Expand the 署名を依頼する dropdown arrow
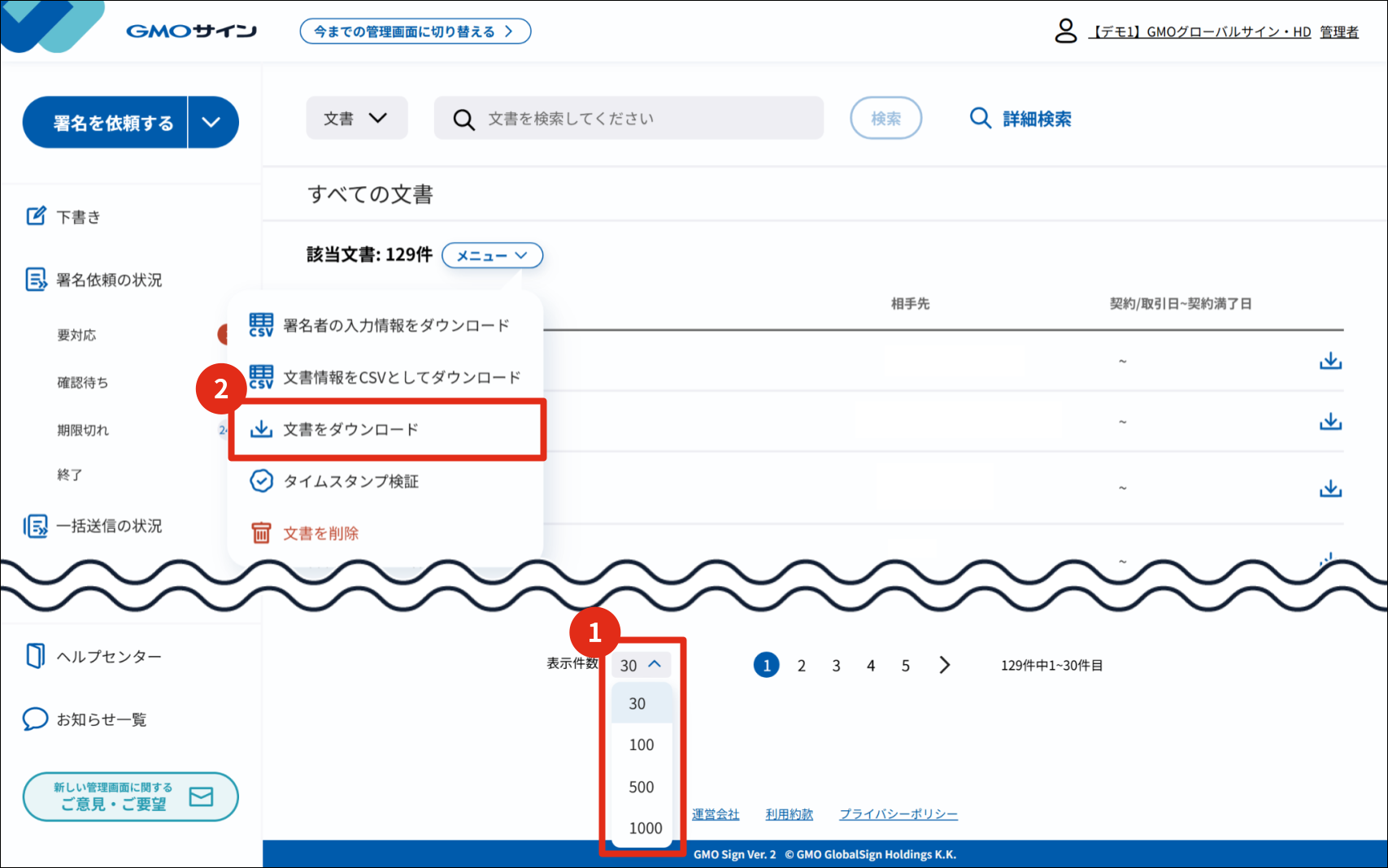The height and width of the screenshot is (868, 1388). tap(212, 123)
